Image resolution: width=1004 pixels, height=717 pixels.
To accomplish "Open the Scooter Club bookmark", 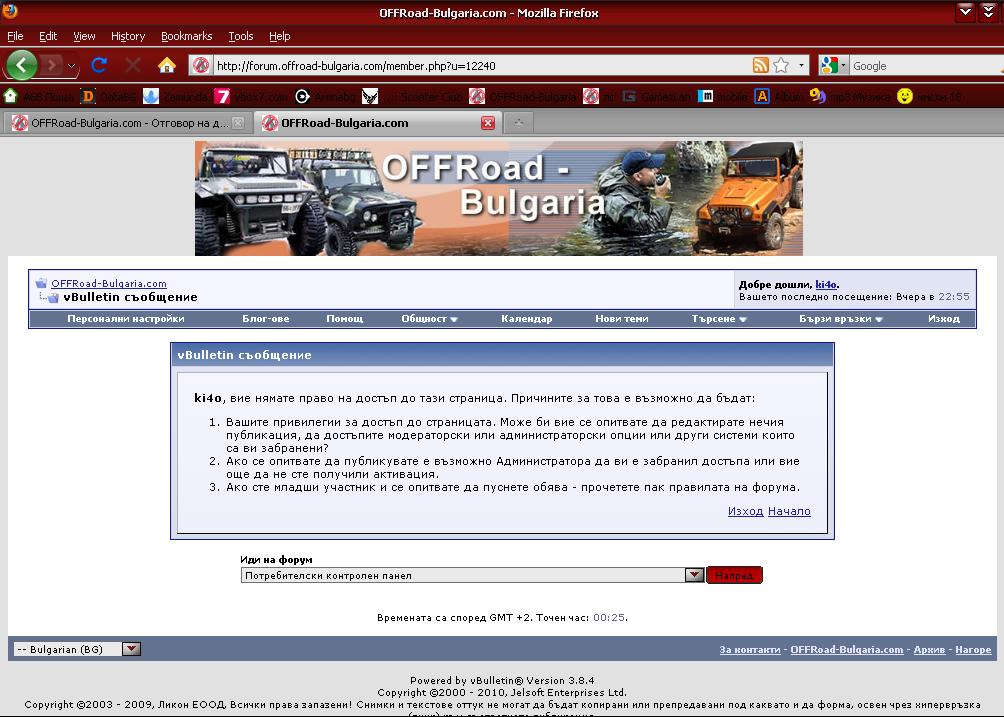I will [412, 97].
